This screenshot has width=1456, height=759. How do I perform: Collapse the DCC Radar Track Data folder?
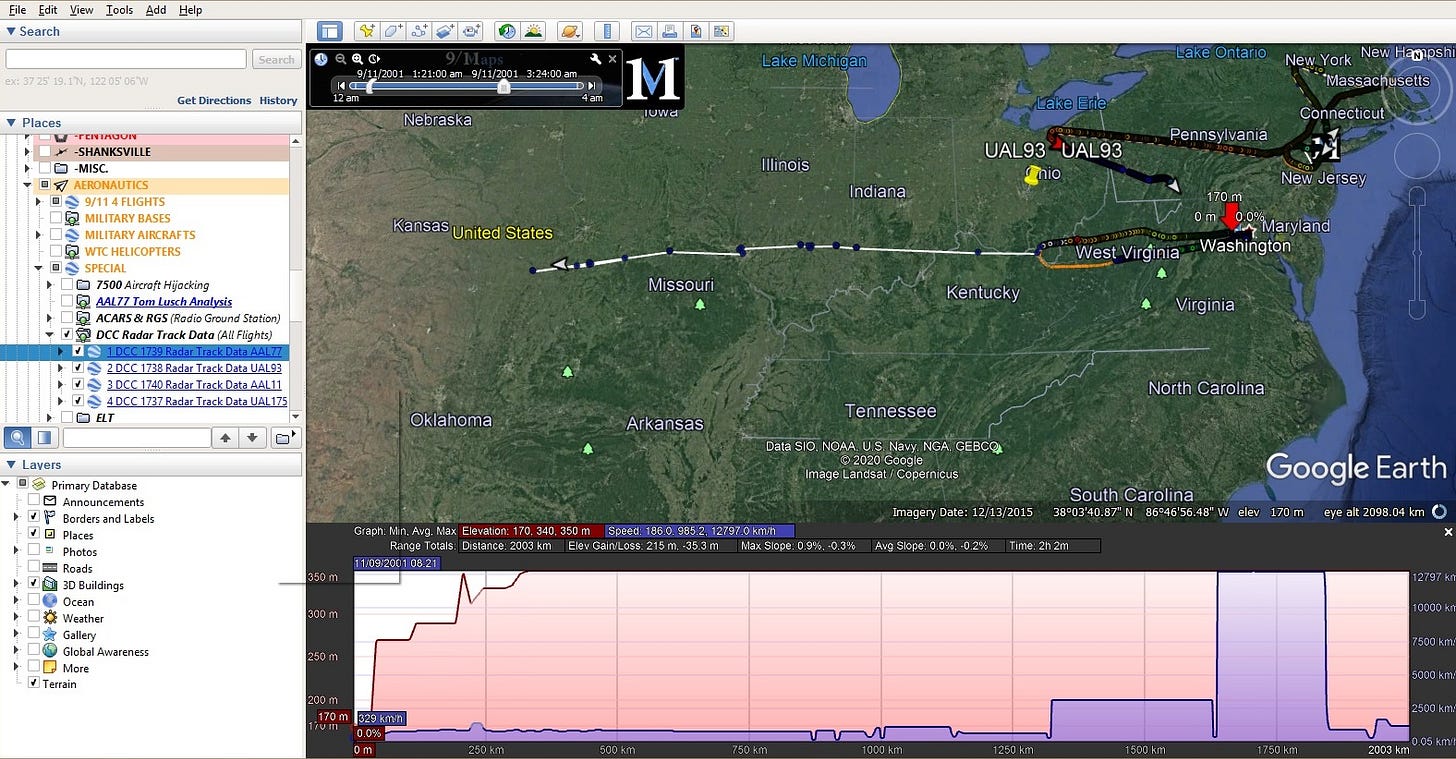pyautogui.click(x=50, y=335)
